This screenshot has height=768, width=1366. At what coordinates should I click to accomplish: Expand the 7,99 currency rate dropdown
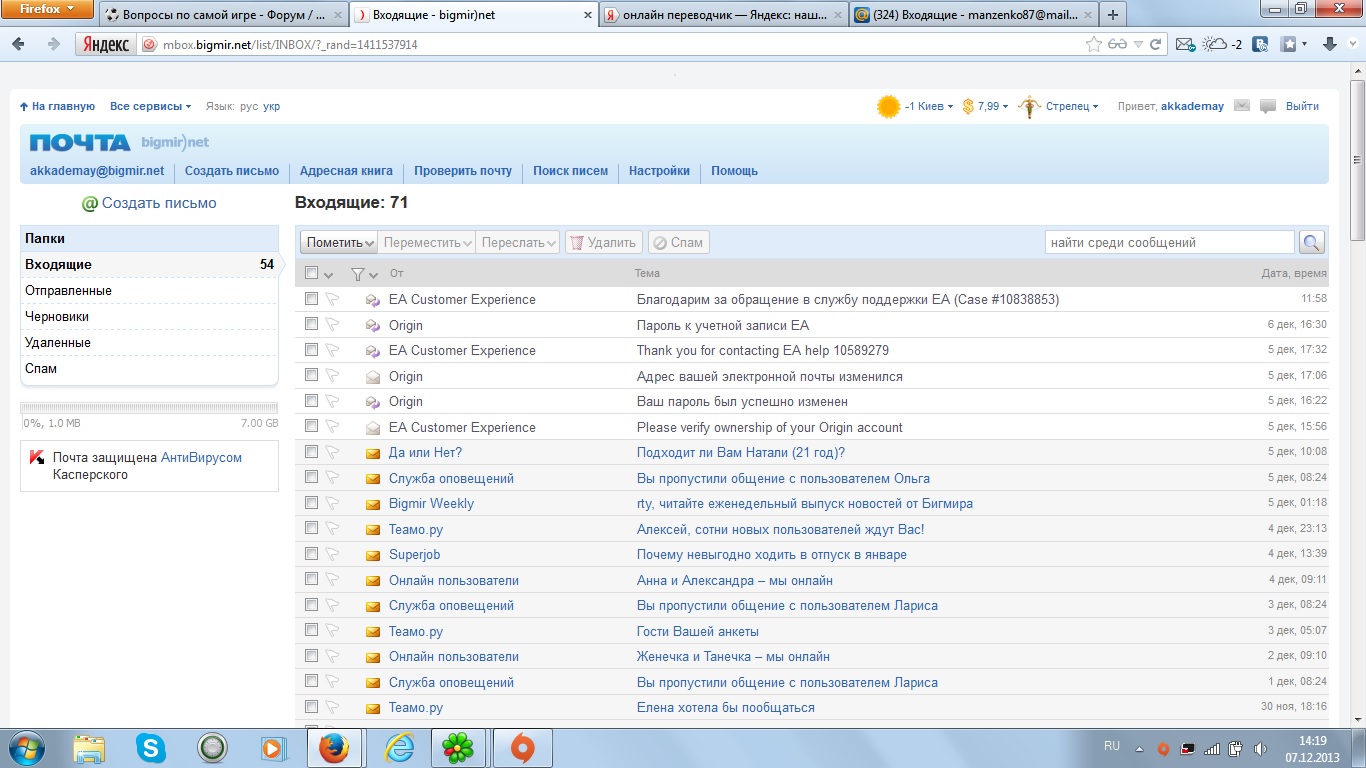(x=993, y=106)
